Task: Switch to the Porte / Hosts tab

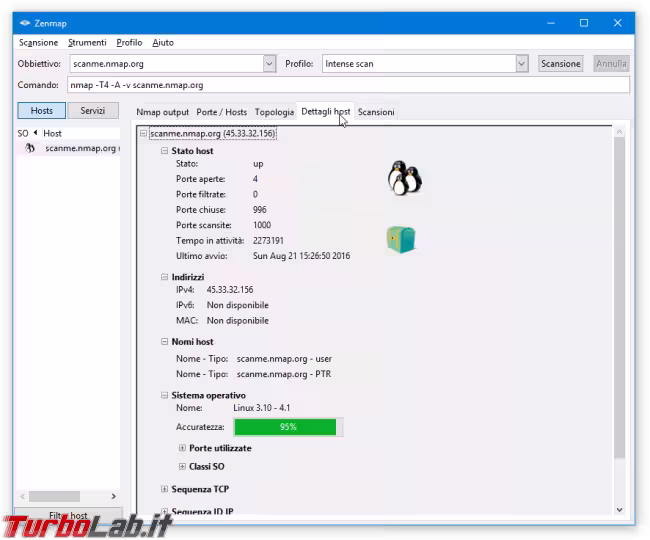Action: (221, 112)
